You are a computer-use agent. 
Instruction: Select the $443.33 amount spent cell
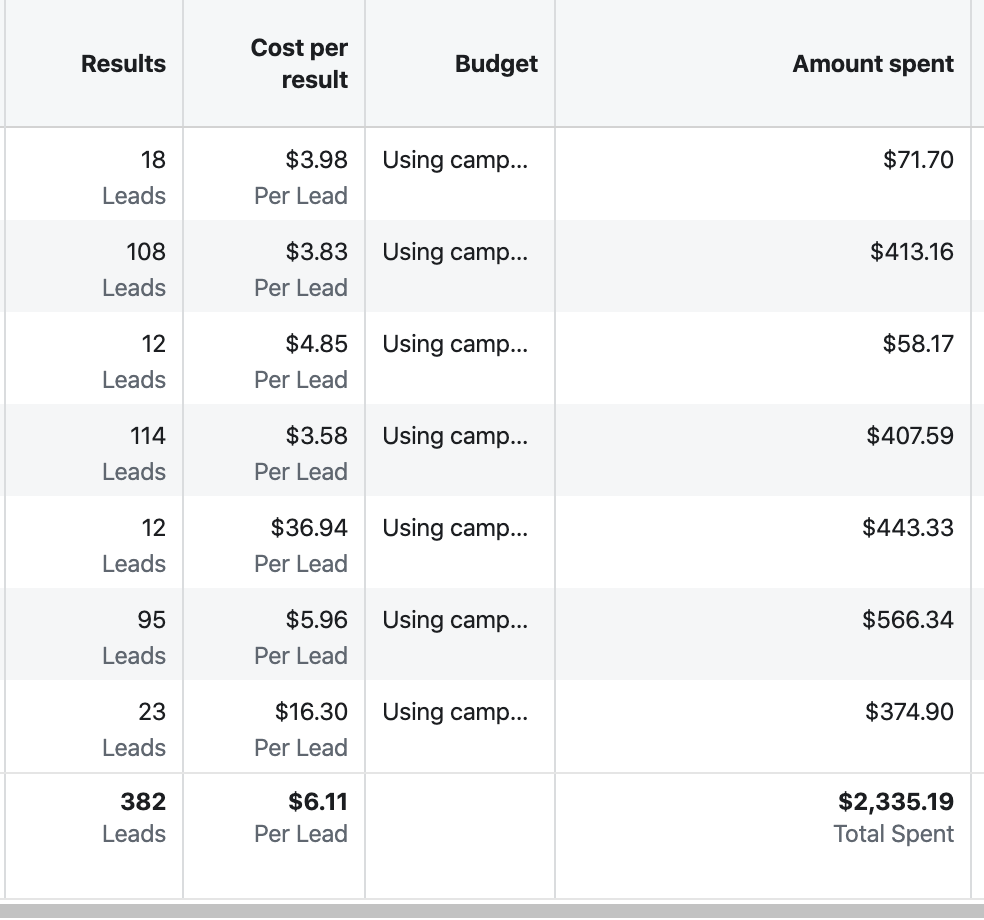click(907, 528)
